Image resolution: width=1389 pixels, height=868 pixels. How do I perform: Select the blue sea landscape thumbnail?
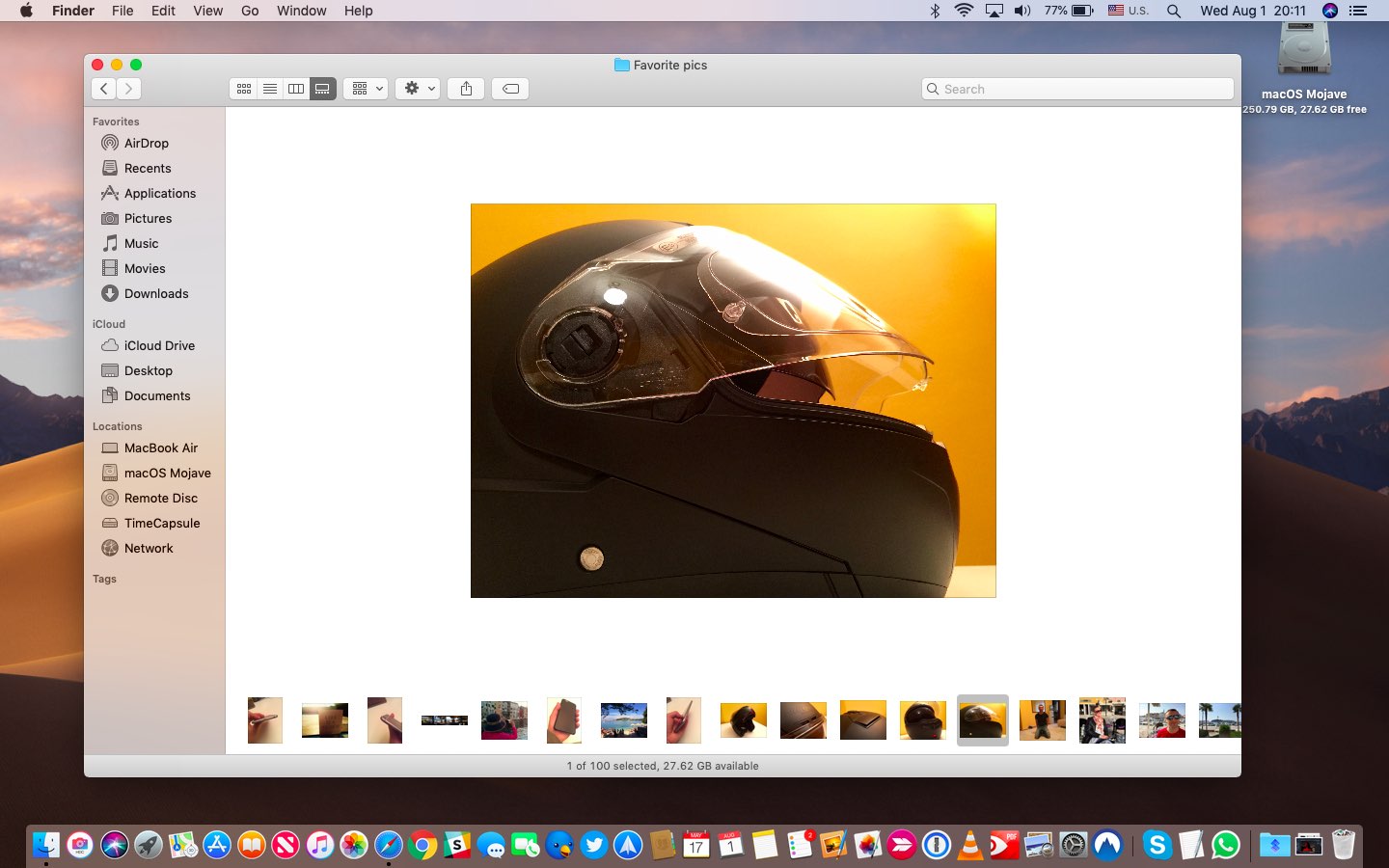[x=624, y=720]
